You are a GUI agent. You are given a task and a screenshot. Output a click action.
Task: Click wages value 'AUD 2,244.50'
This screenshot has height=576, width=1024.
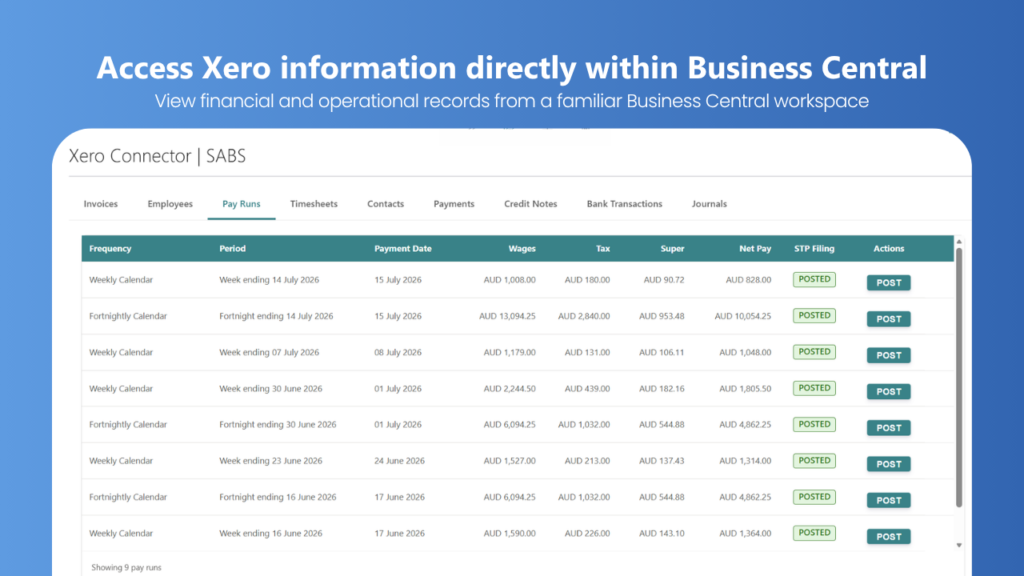click(x=509, y=389)
